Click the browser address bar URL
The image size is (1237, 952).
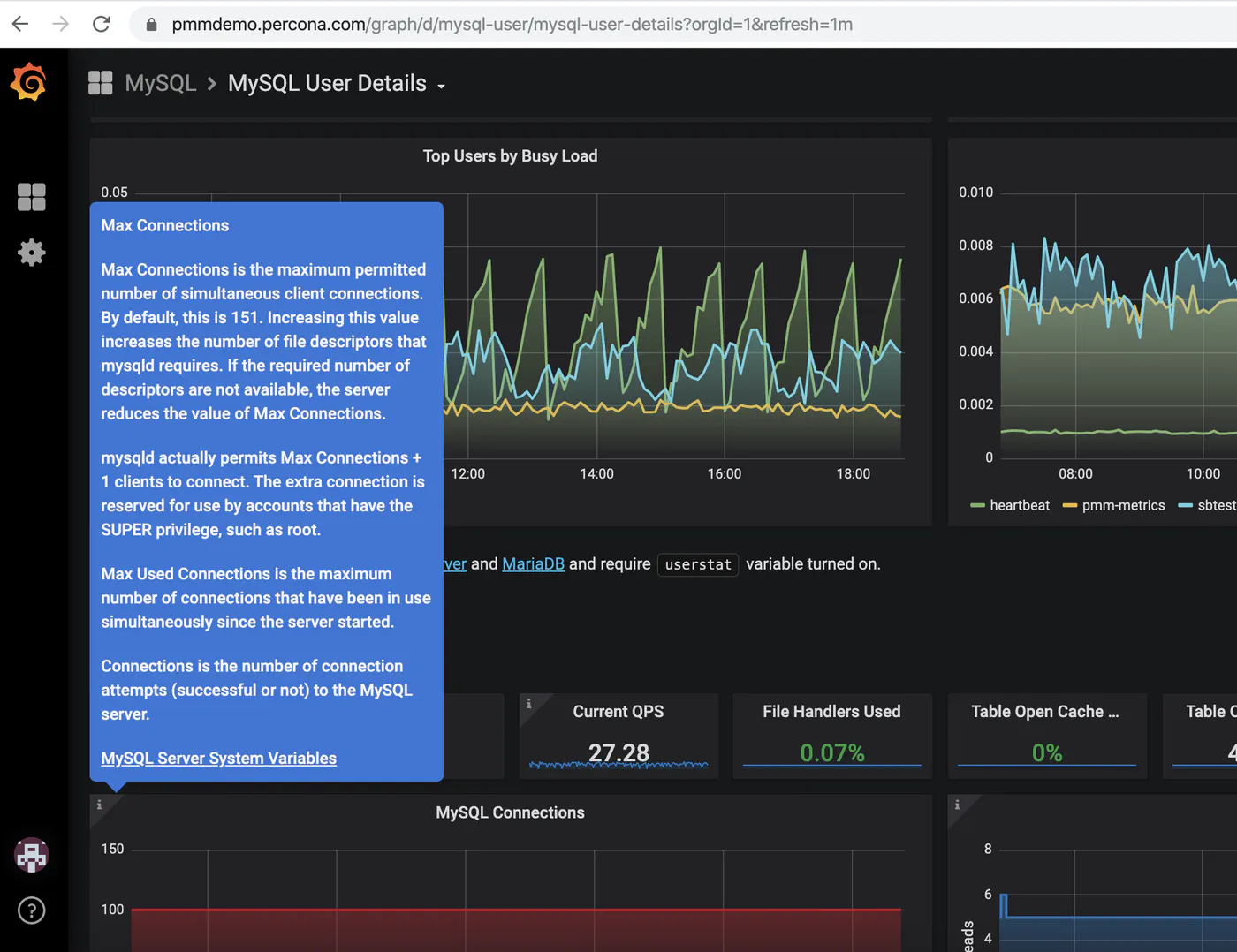coord(512,24)
